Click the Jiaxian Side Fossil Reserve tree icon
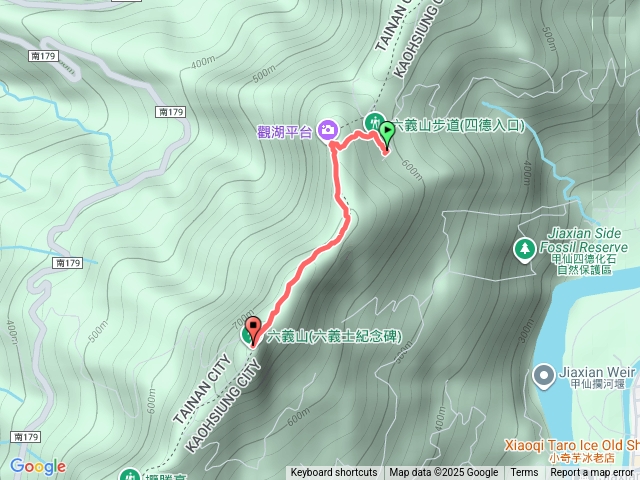This screenshot has width=640, height=480. point(524,249)
